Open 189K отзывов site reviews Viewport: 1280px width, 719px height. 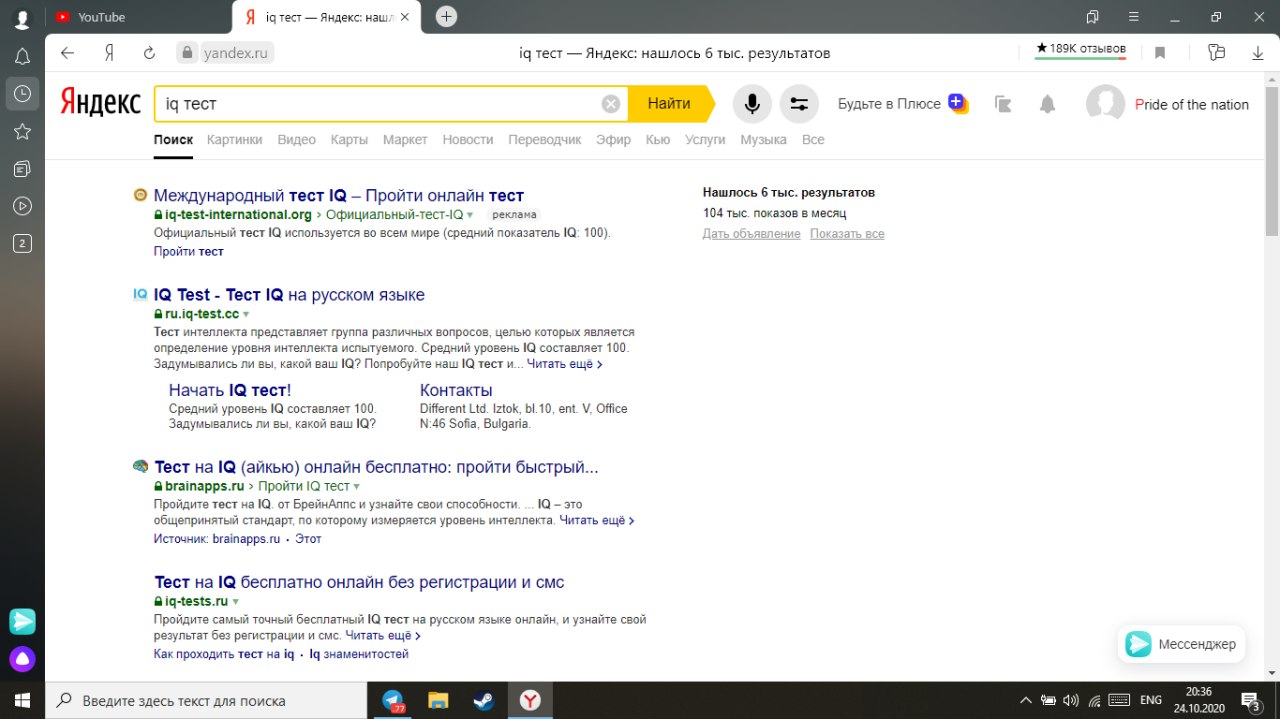1081,48
